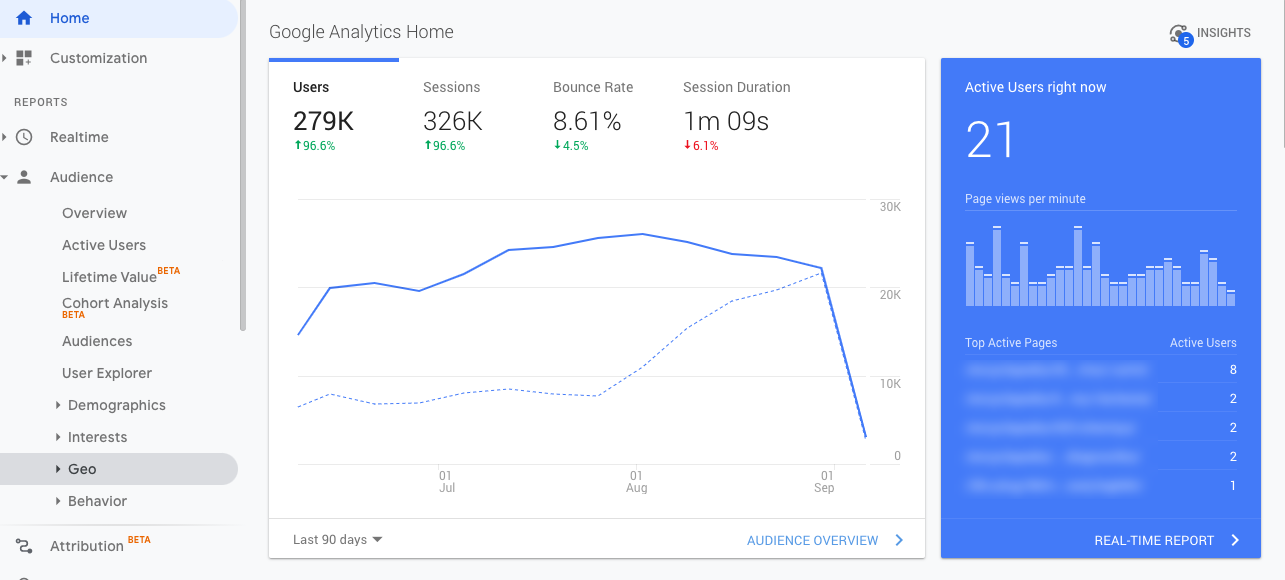Expand the Demographics submenu
This screenshot has height=580, width=1285.
(x=58, y=405)
